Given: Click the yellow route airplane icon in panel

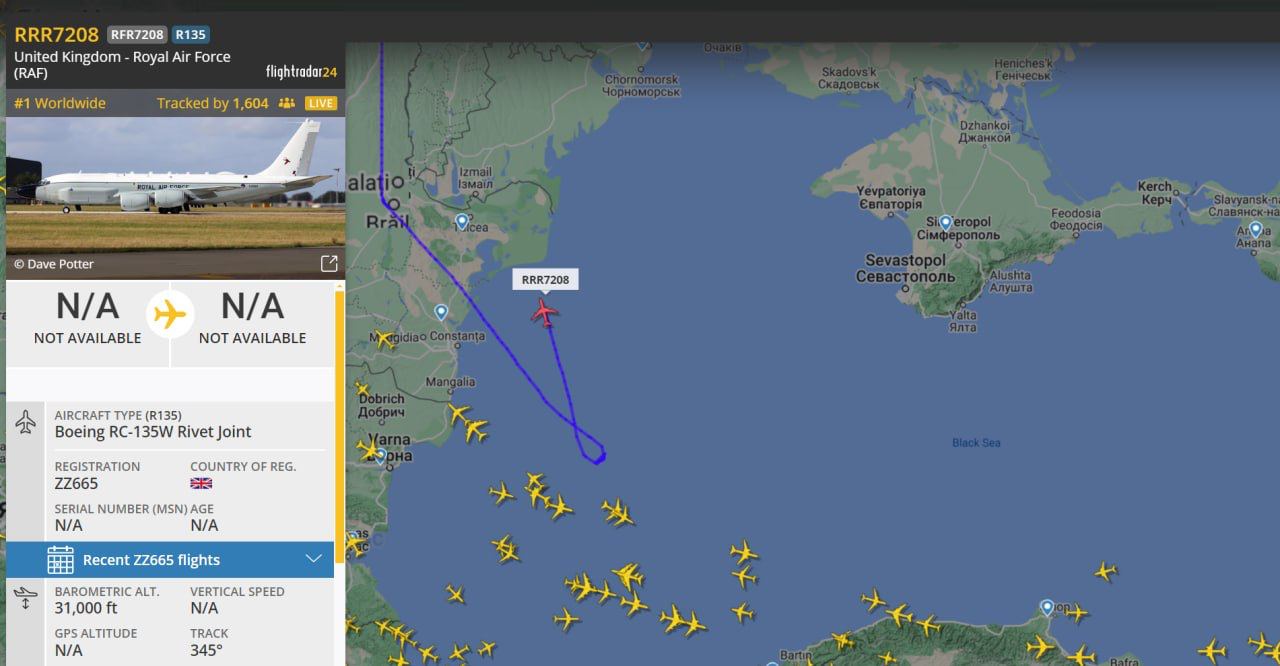Looking at the screenshot, I should click(x=170, y=316).
